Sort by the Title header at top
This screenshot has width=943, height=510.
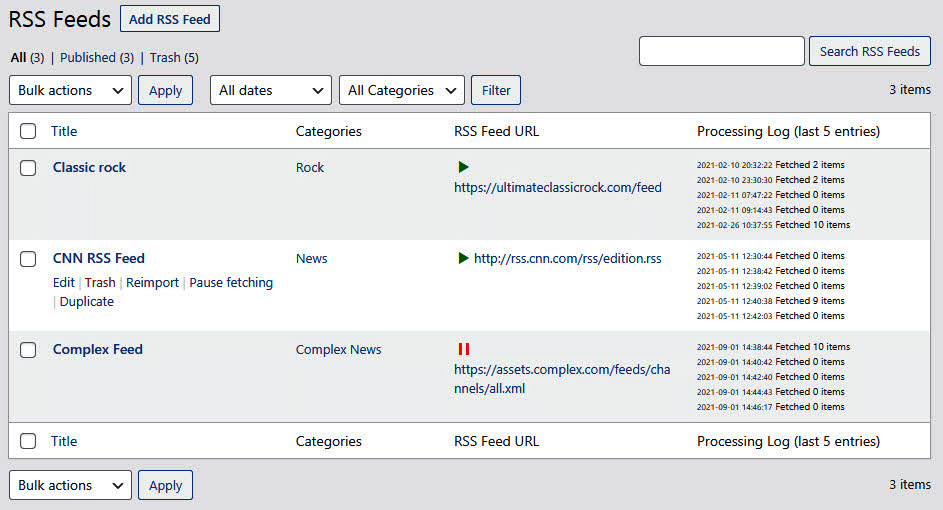64,131
